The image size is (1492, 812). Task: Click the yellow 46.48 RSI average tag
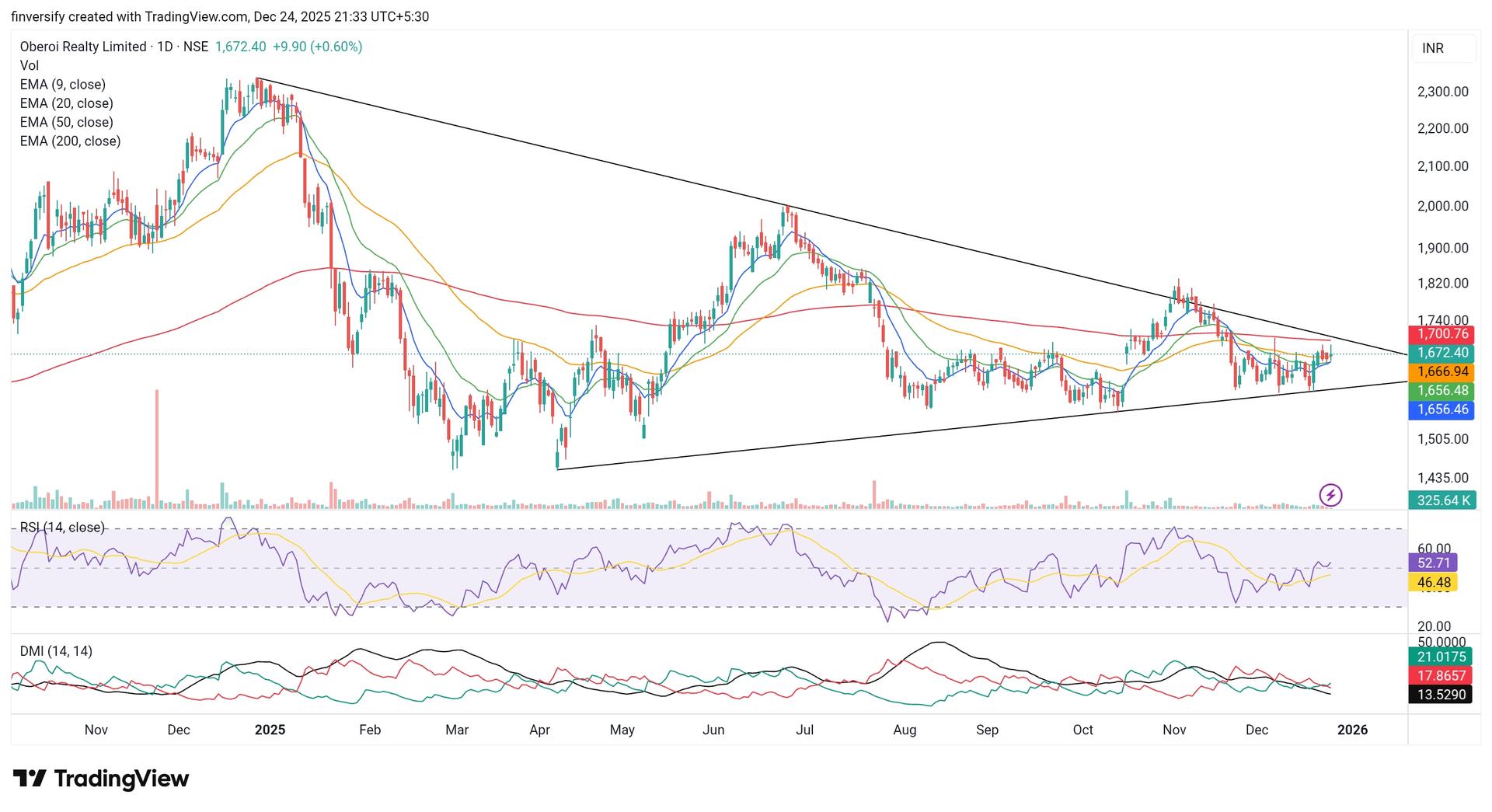(1433, 582)
